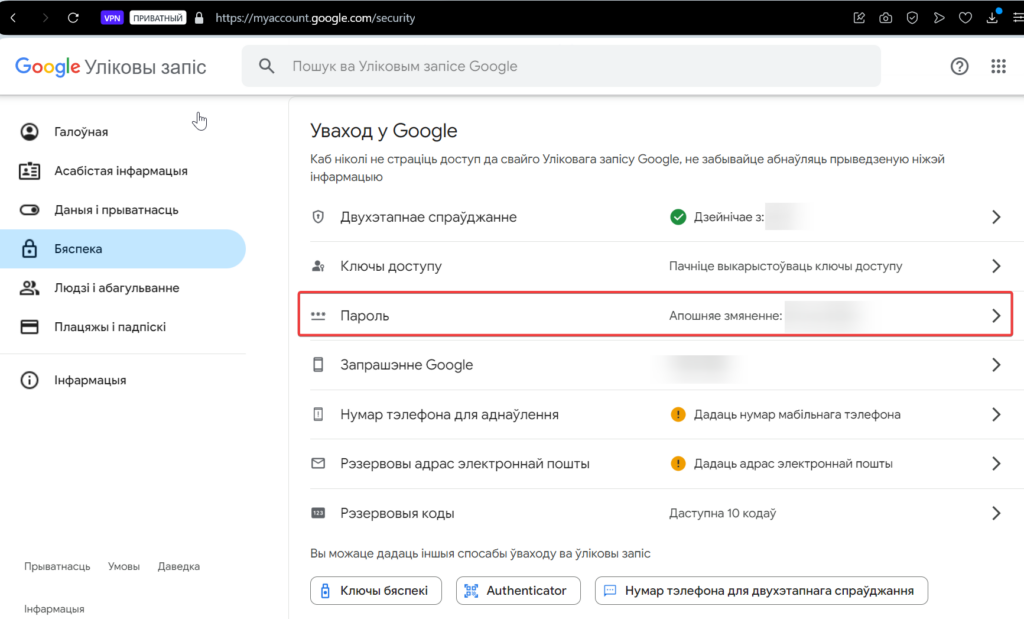Click the Запрашэнне Google label
This screenshot has height=619, width=1024.
[406, 364]
